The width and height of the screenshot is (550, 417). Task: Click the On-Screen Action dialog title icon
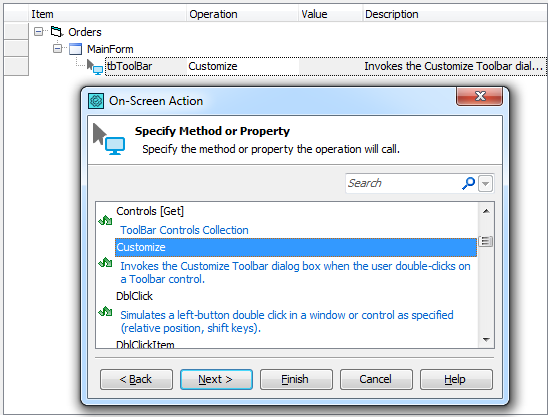pos(96,101)
